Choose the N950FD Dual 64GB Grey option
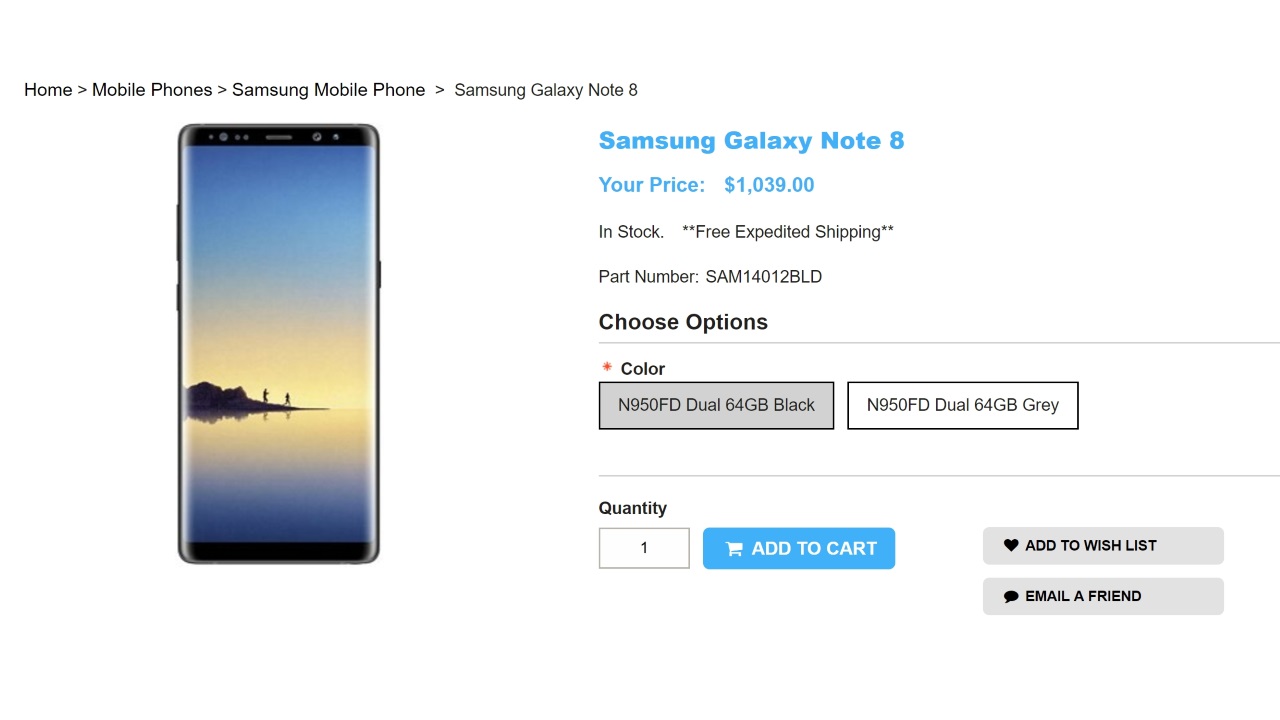Image resolution: width=1280 pixels, height=720 pixels. click(x=962, y=405)
